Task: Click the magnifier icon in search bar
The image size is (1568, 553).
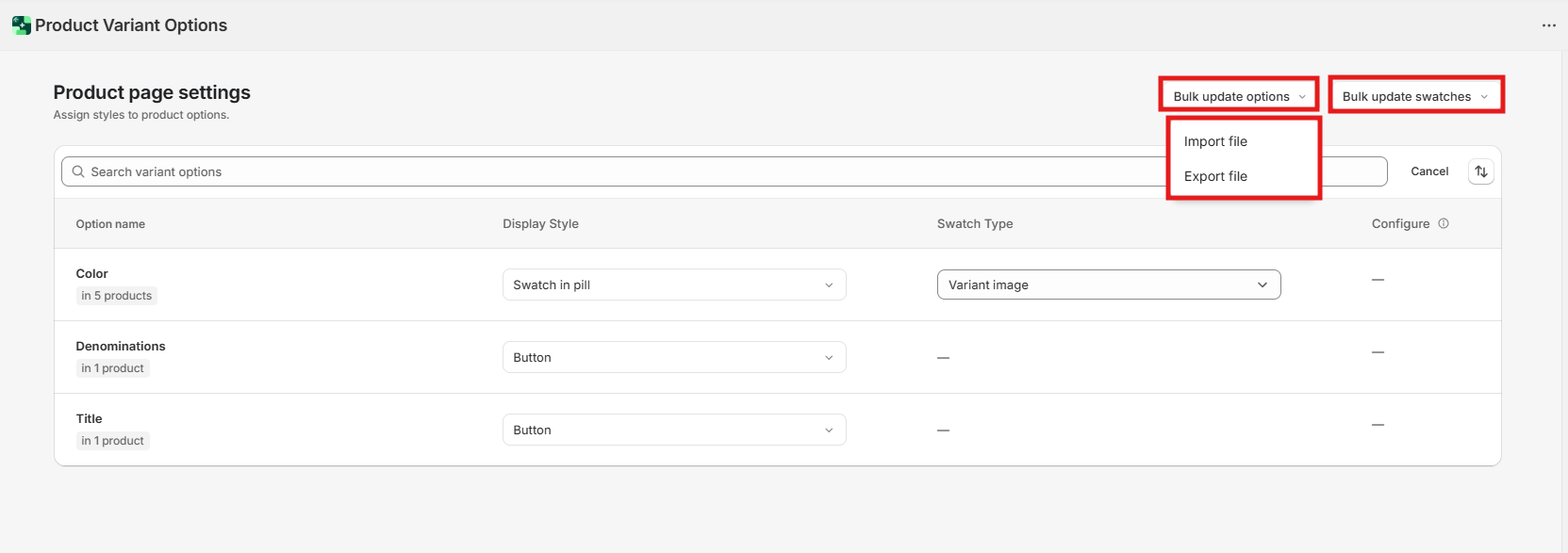Action: 78,171
